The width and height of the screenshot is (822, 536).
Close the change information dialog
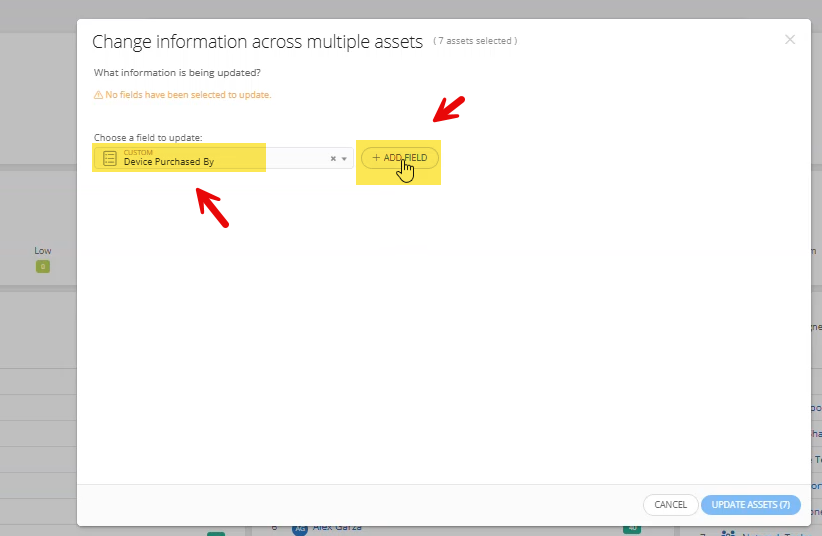[x=790, y=40]
